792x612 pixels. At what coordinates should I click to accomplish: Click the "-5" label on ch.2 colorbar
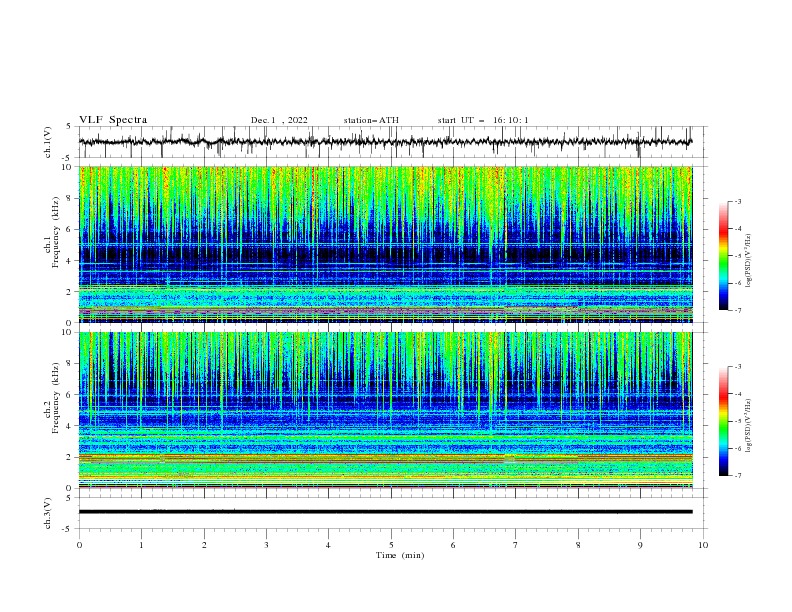point(738,421)
